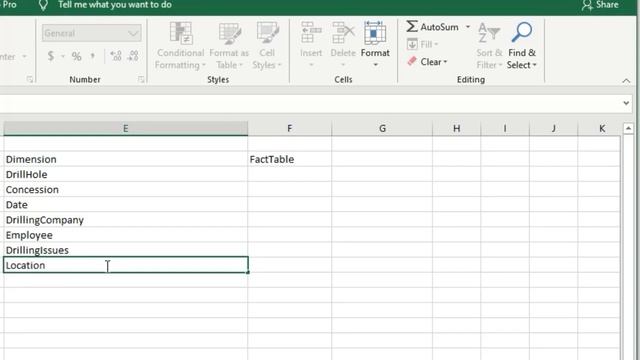Image resolution: width=640 pixels, height=360 pixels.
Task: Select the cell containing Dimension
Action: point(125,159)
